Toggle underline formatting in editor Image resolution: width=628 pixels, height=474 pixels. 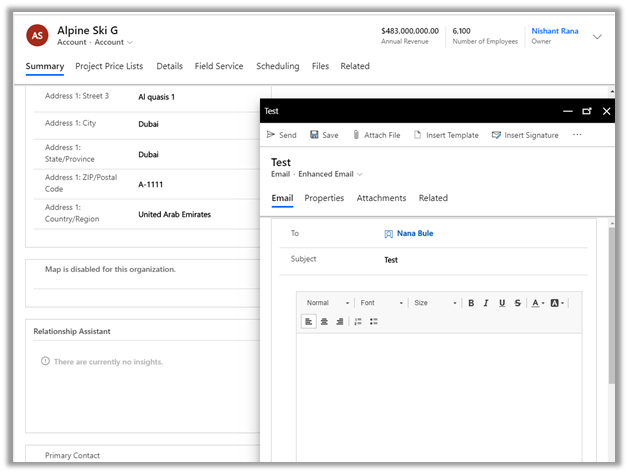tap(501, 303)
